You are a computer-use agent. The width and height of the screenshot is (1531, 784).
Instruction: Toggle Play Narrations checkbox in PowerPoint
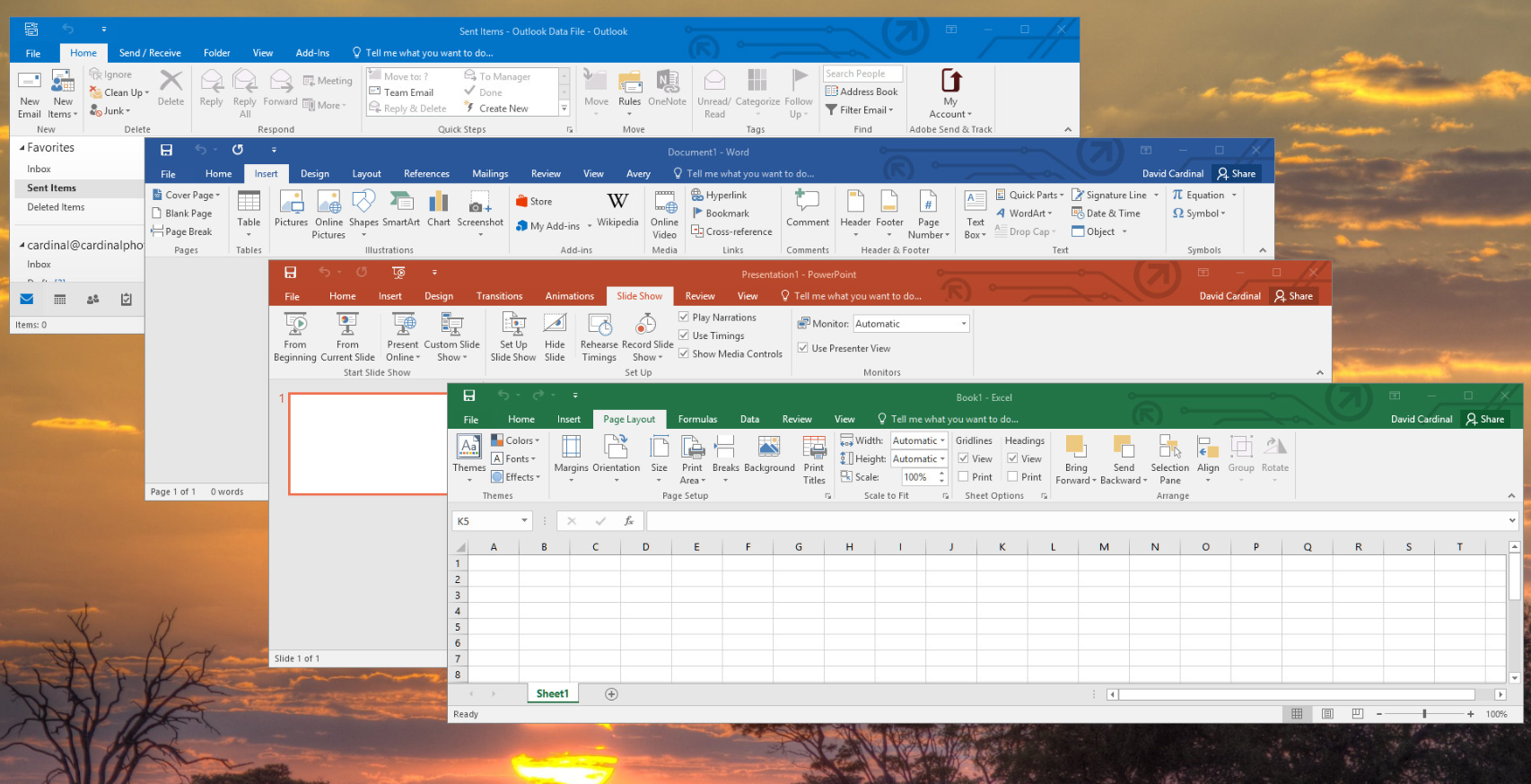[x=684, y=318]
